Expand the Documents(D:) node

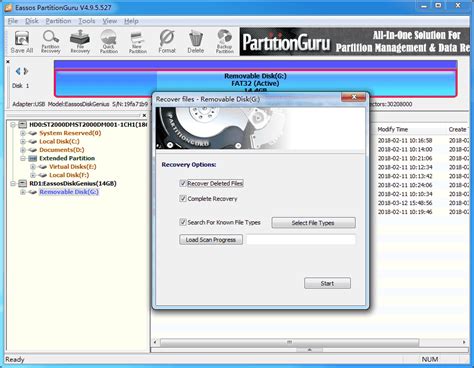pyautogui.click(x=23, y=150)
